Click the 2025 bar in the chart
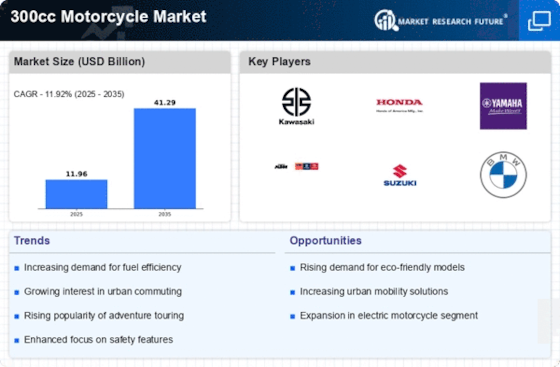Screen dimensions: 560x367 [76, 194]
